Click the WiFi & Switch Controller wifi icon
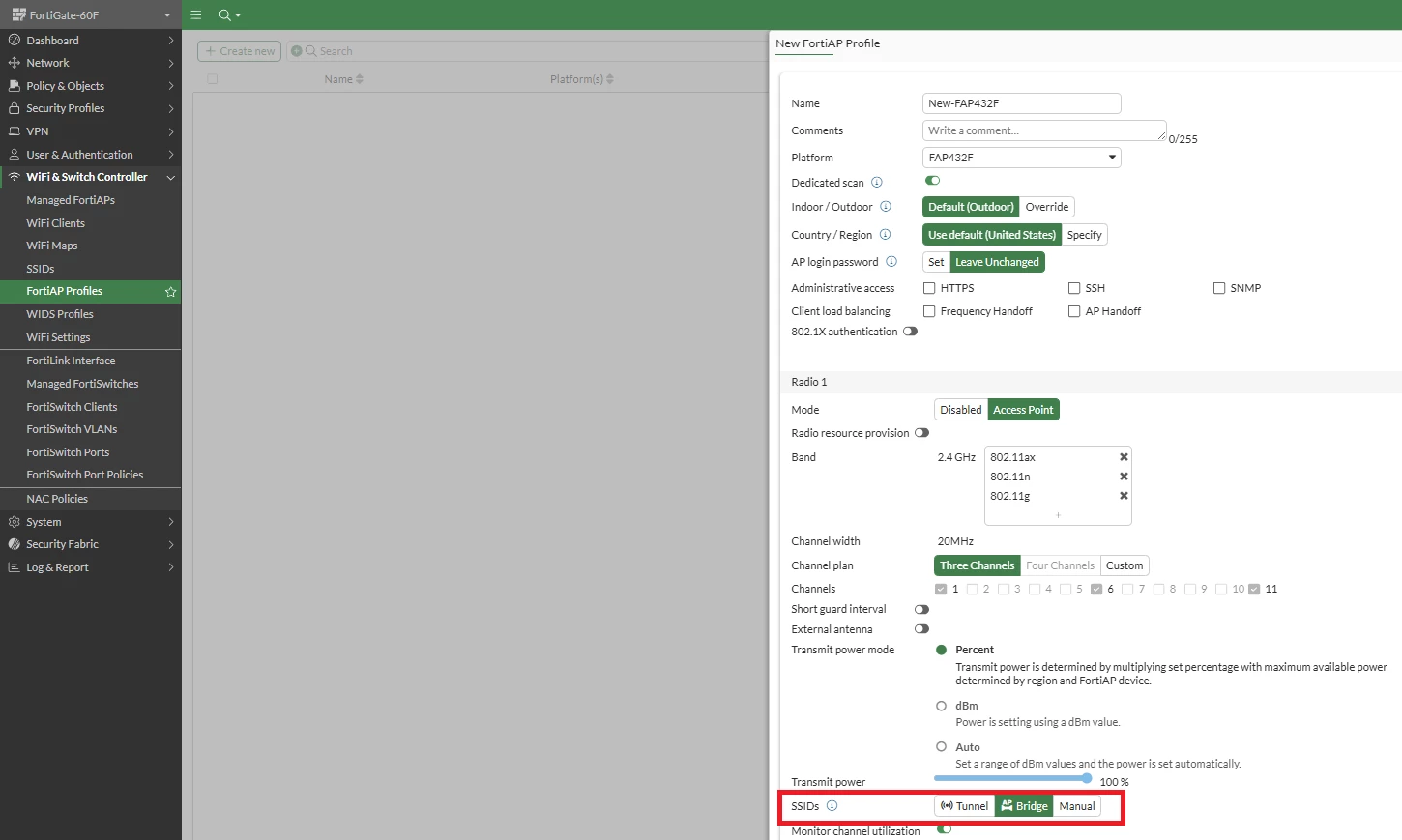 click(x=15, y=177)
